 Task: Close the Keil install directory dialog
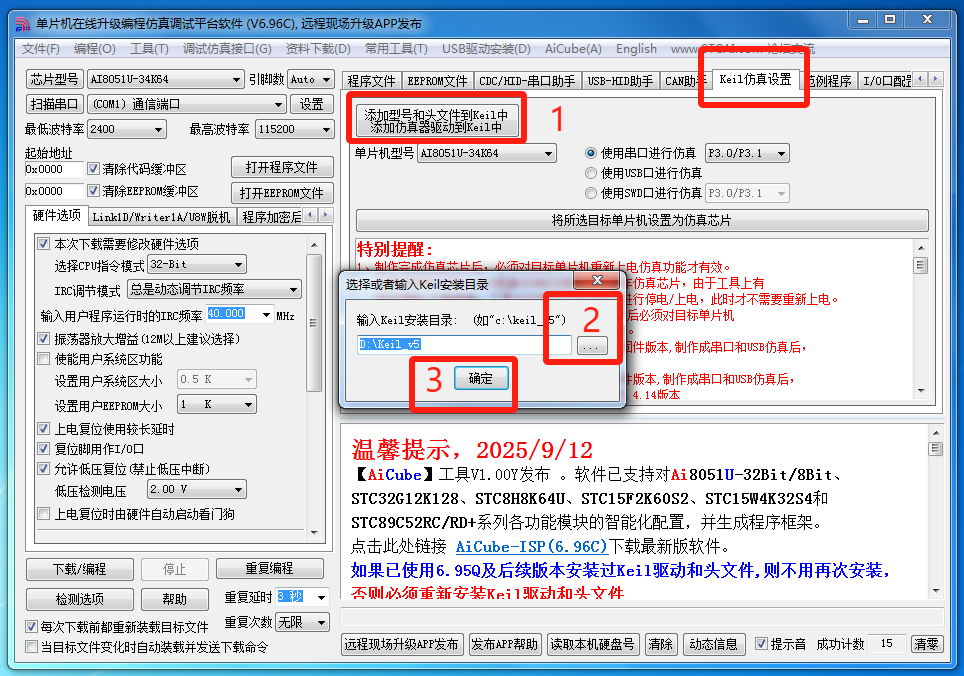coord(581,282)
